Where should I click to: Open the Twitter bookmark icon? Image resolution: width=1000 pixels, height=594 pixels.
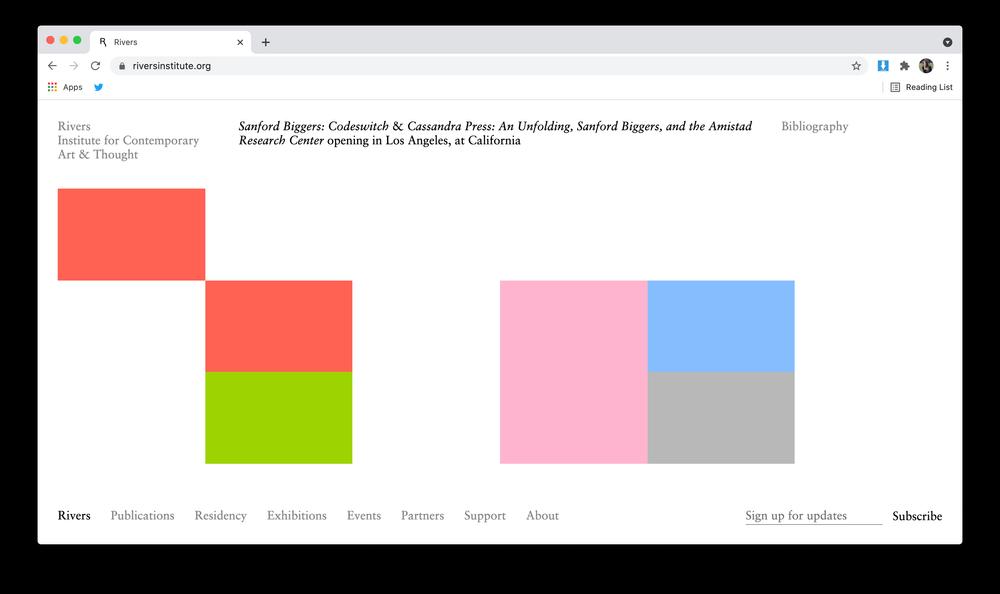pos(99,87)
